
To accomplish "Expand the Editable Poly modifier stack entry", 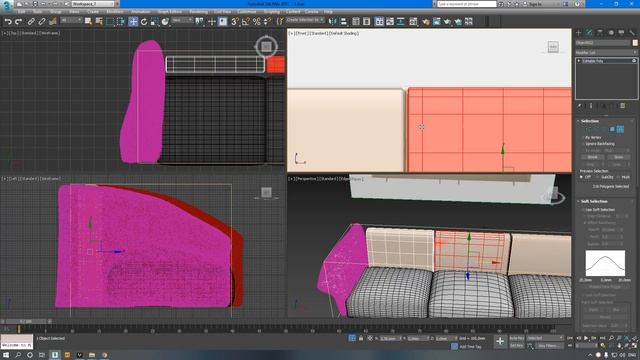I will [579, 61].
